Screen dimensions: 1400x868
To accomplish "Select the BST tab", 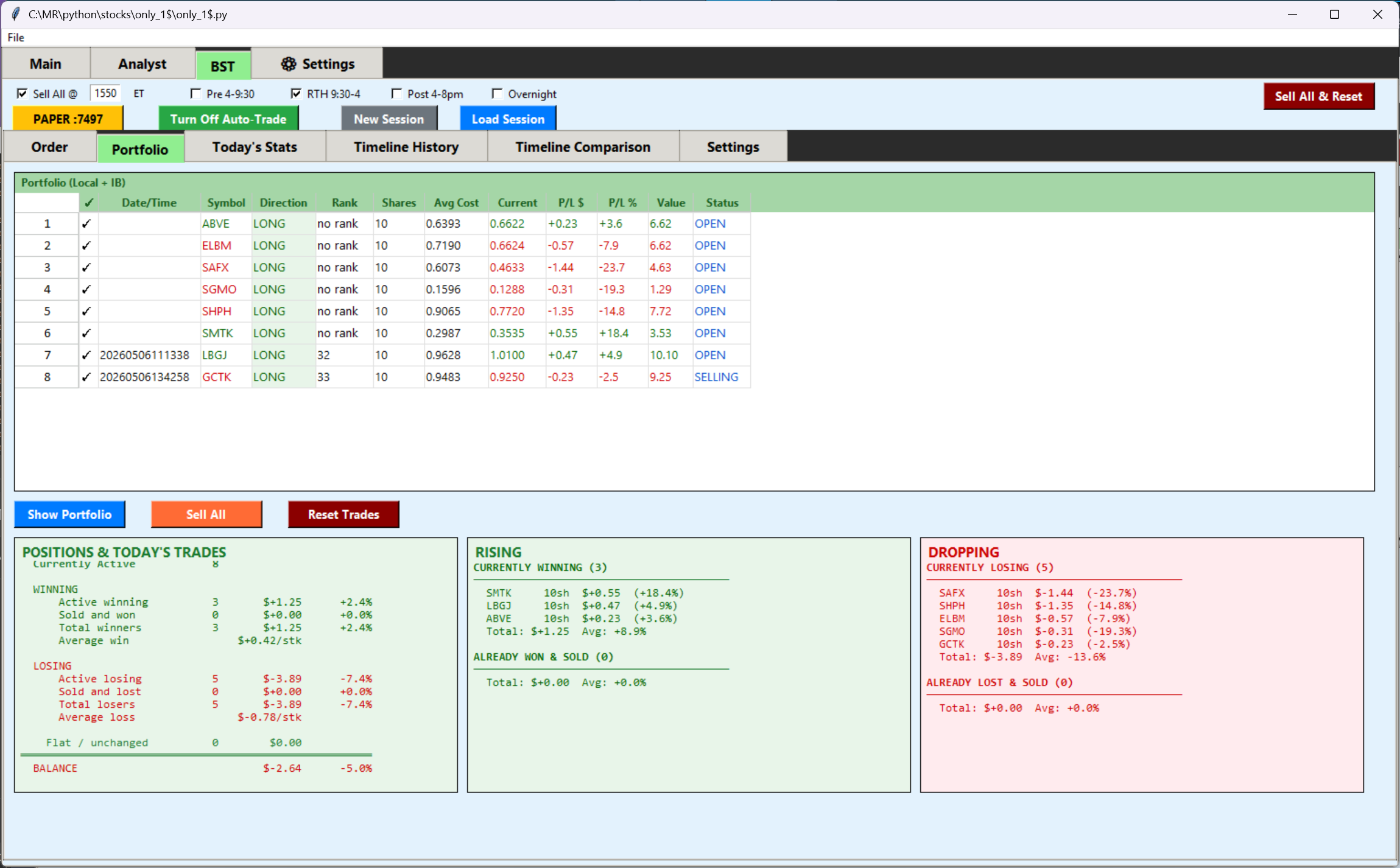I will [223, 66].
